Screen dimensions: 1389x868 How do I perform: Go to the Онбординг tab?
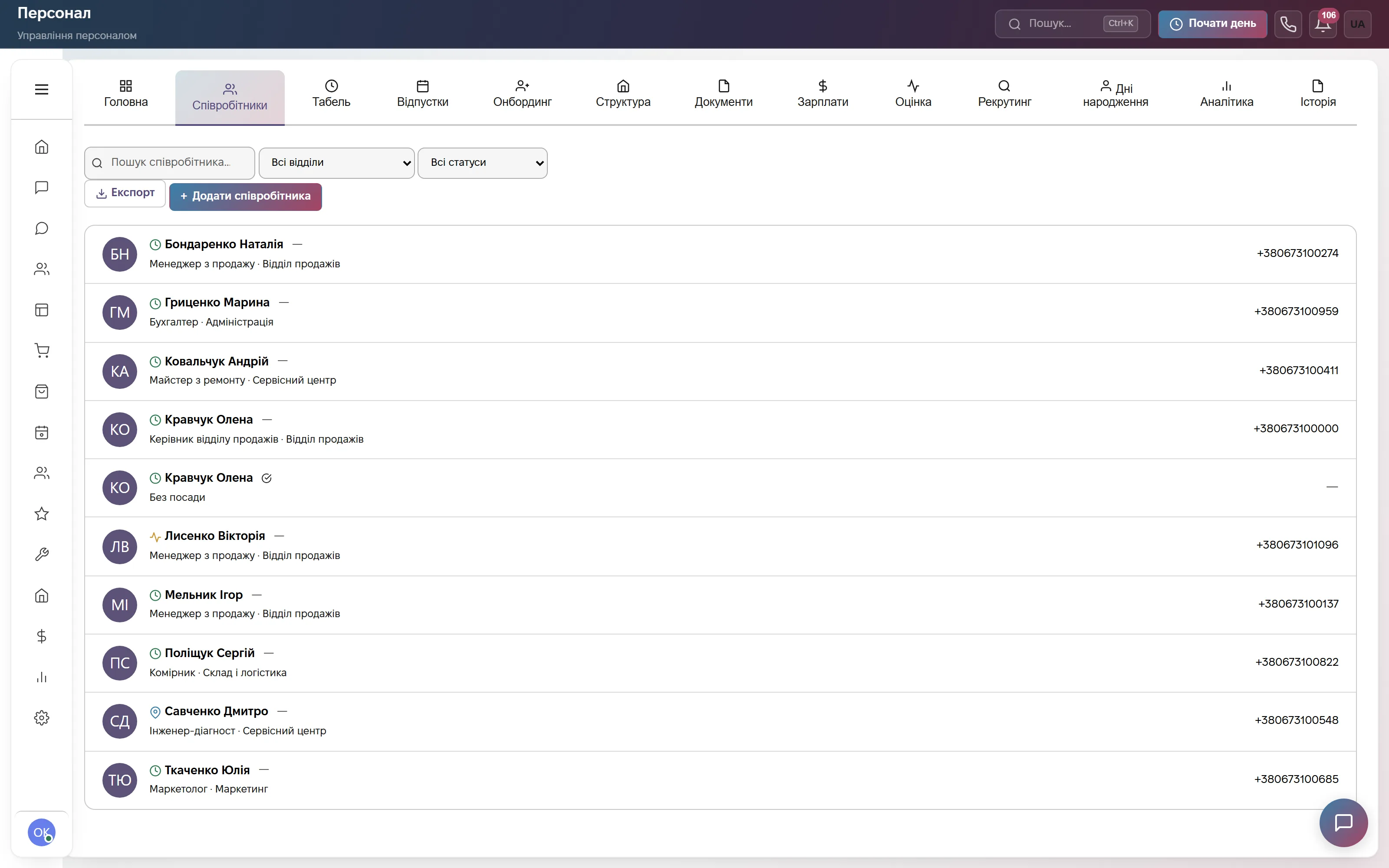pyautogui.click(x=522, y=94)
